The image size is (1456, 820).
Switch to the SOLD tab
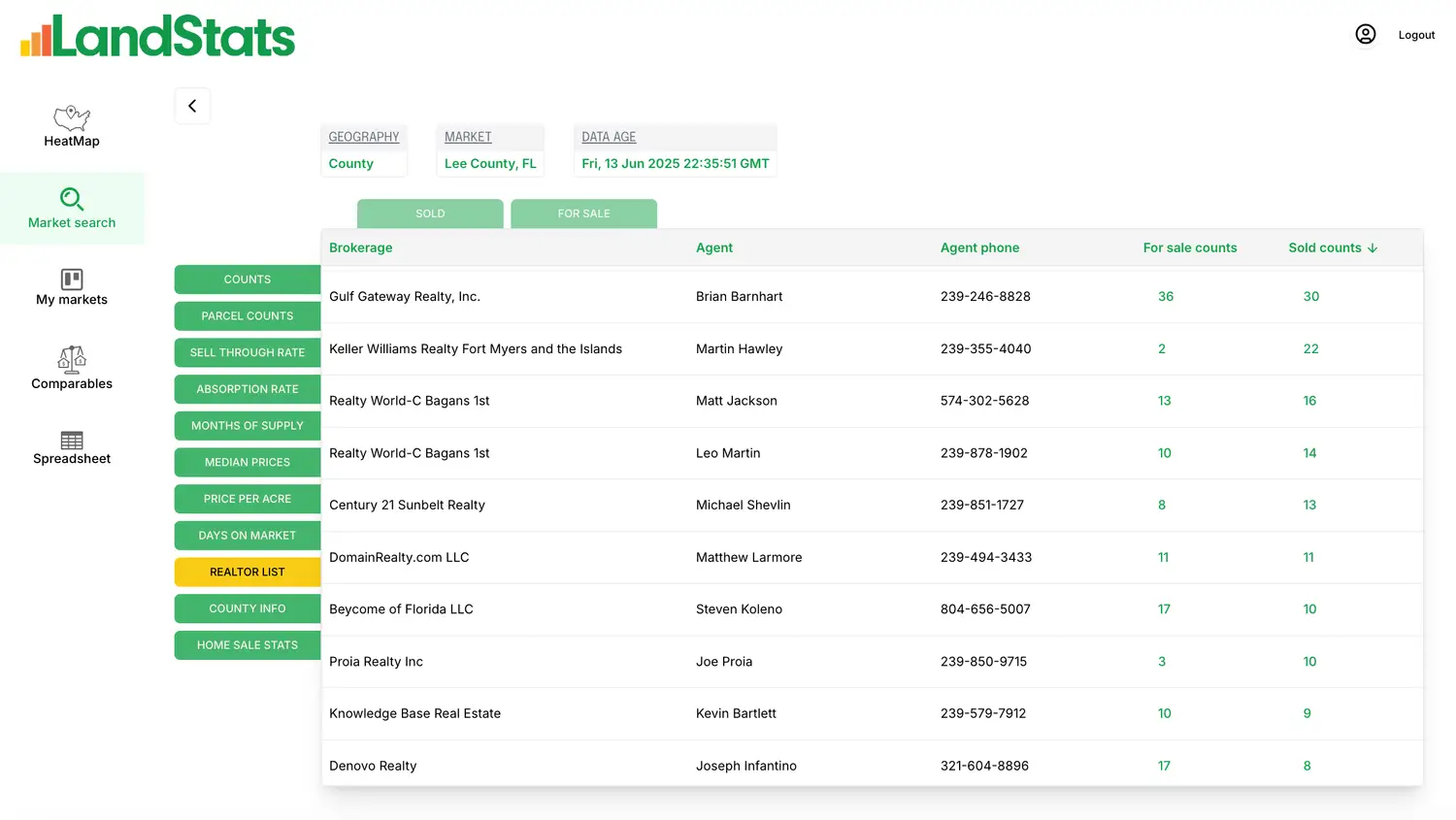(430, 213)
